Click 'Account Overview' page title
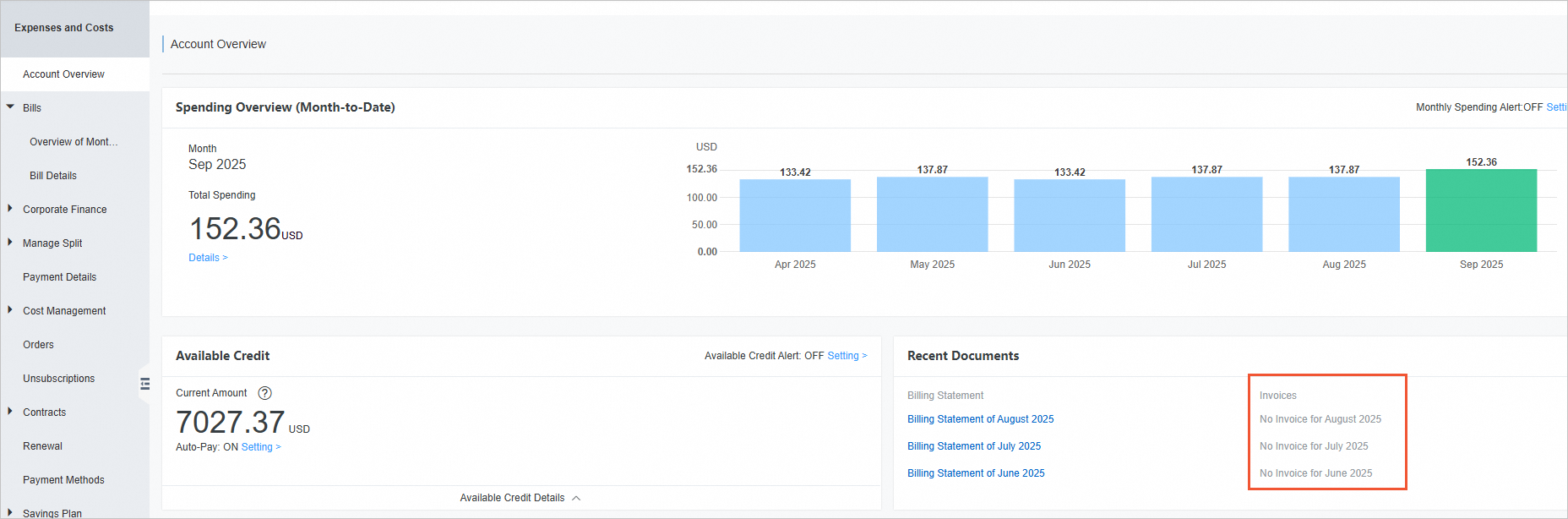This screenshot has height=519, width=1568. [218, 44]
